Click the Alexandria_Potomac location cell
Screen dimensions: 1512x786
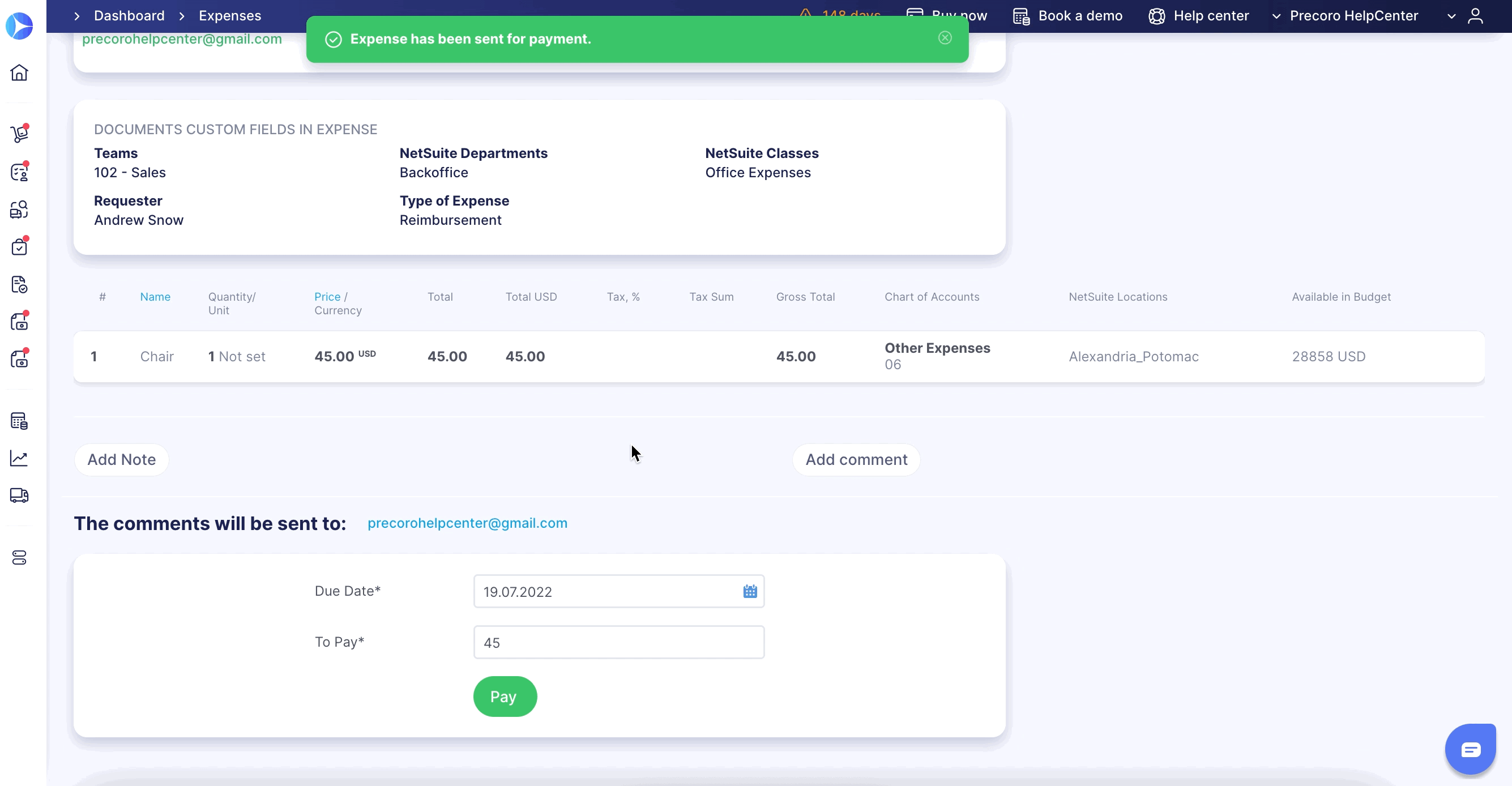(1133, 357)
